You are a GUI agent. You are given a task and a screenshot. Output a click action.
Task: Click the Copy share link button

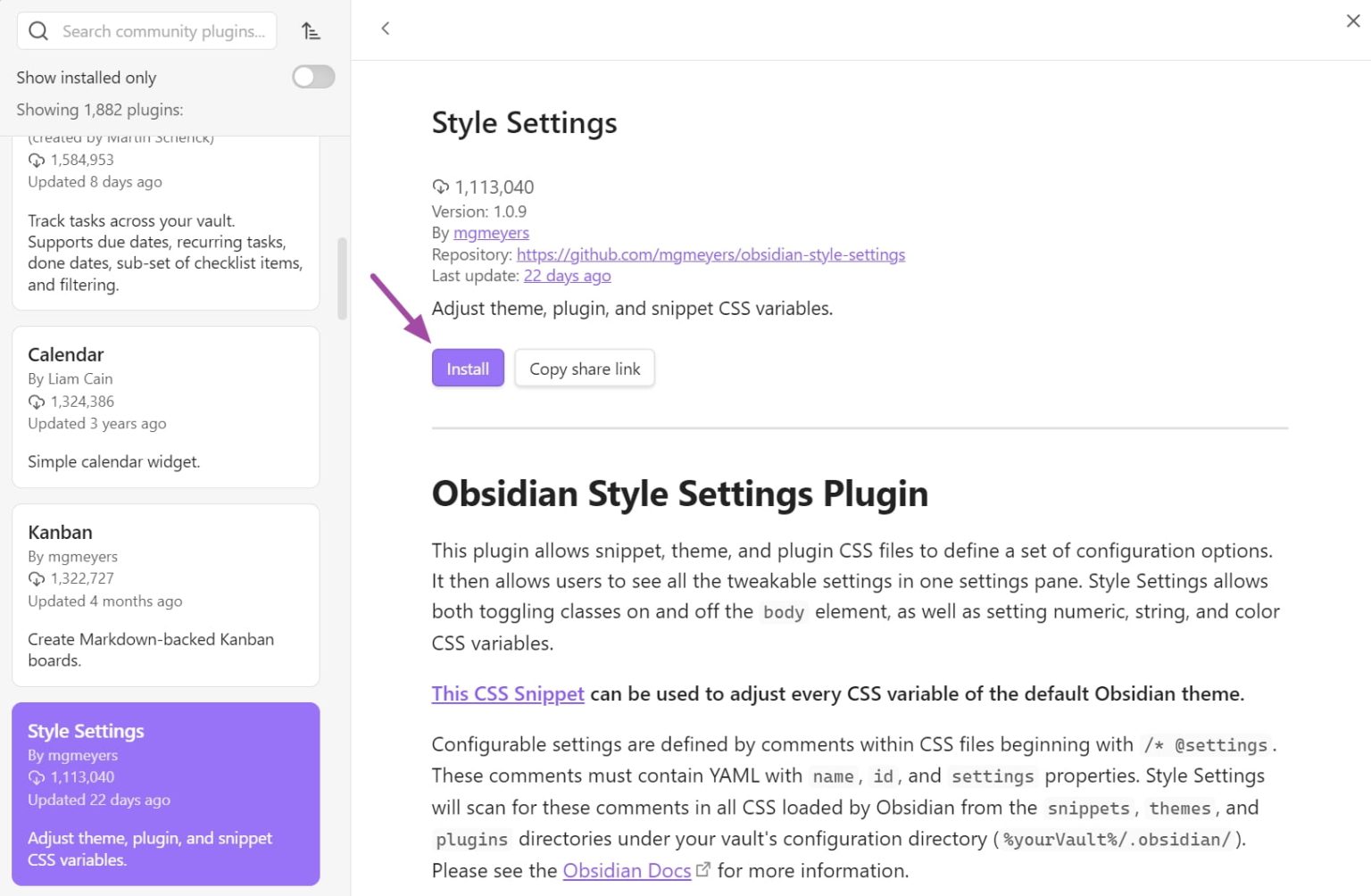click(x=585, y=368)
